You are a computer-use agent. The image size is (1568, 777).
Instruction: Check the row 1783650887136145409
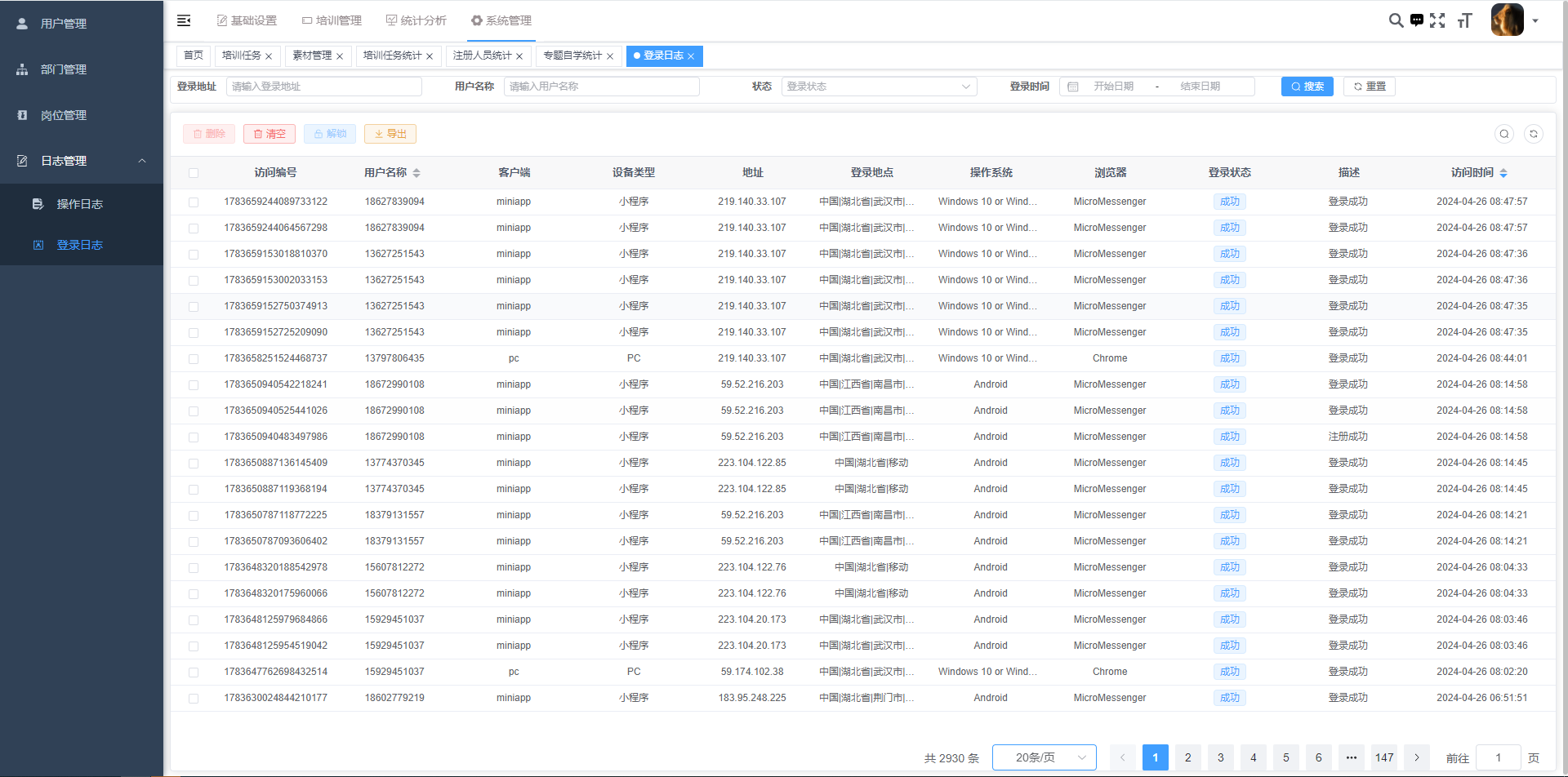194,464
